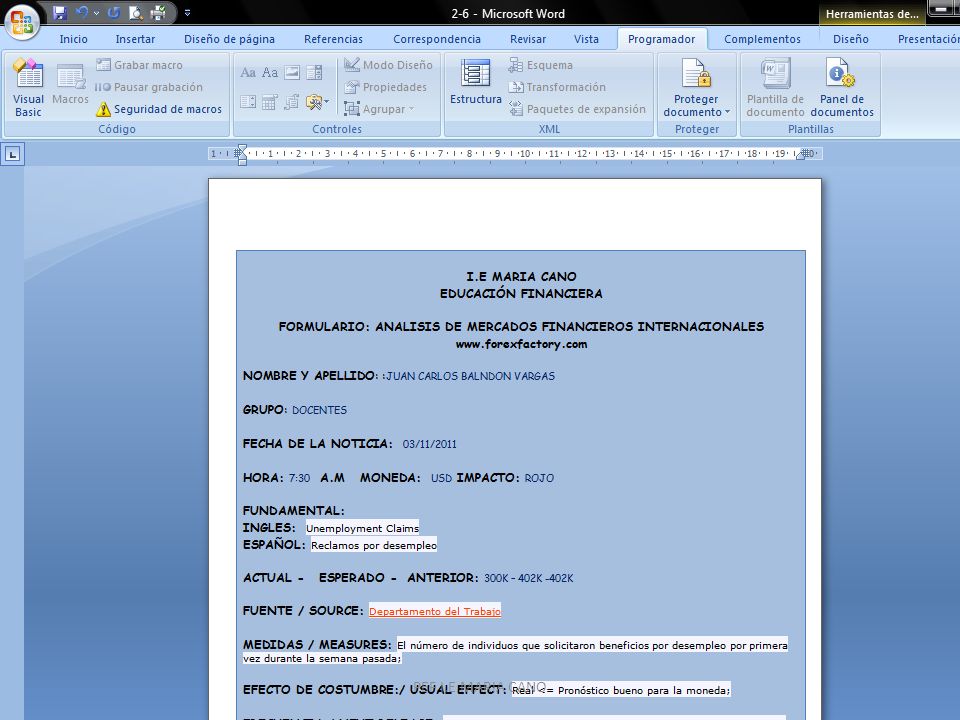The width and height of the screenshot is (960, 720).
Task: Open the Panel de documentos
Action: point(842,87)
